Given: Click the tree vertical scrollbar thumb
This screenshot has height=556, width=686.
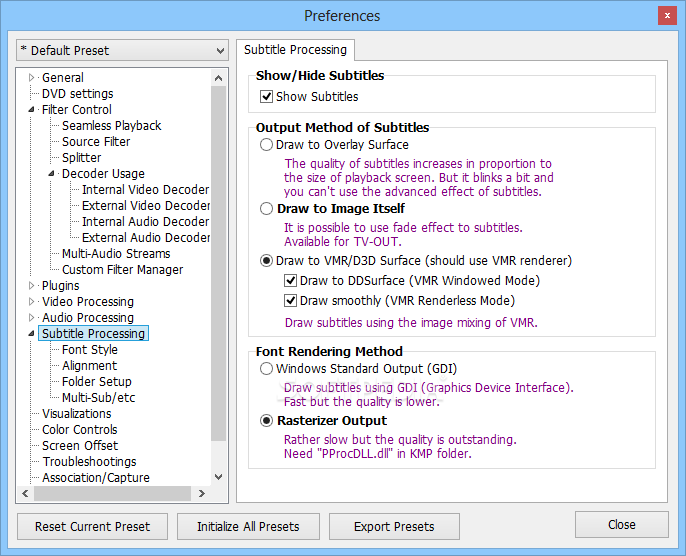Looking at the screenshot, I should tap(219, 263).
